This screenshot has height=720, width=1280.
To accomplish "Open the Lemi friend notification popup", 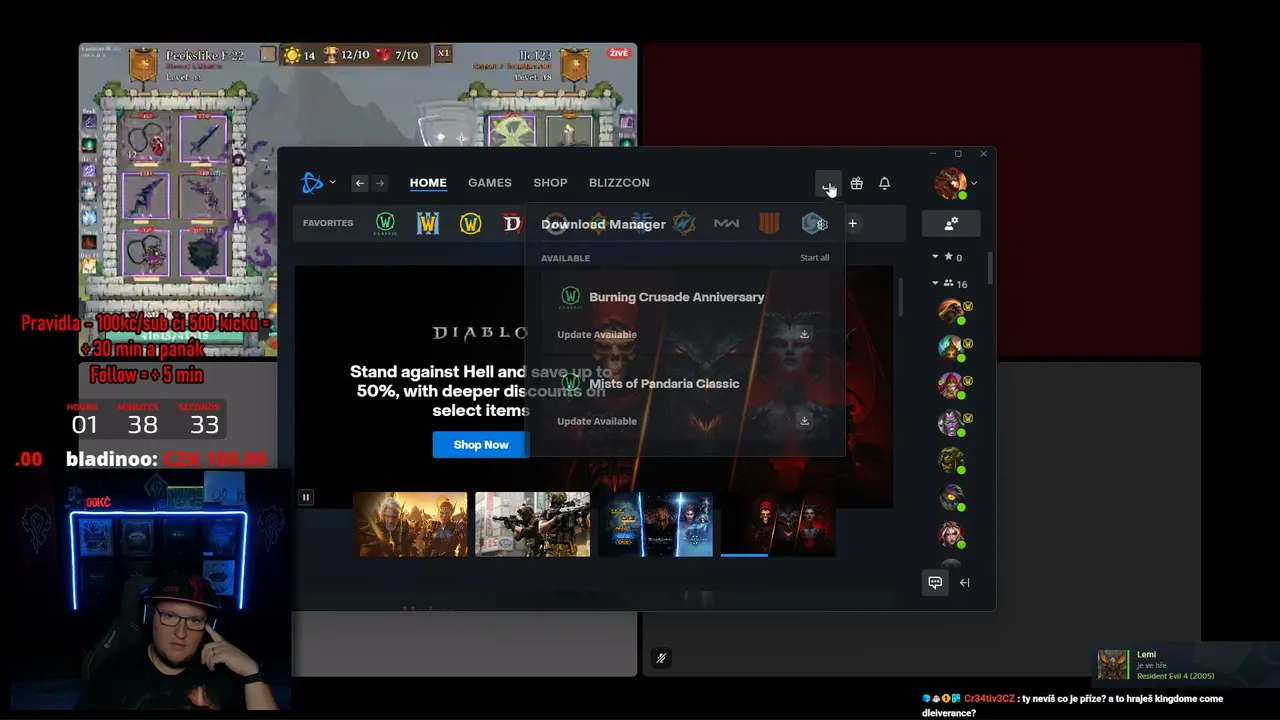I will 1188,666.
